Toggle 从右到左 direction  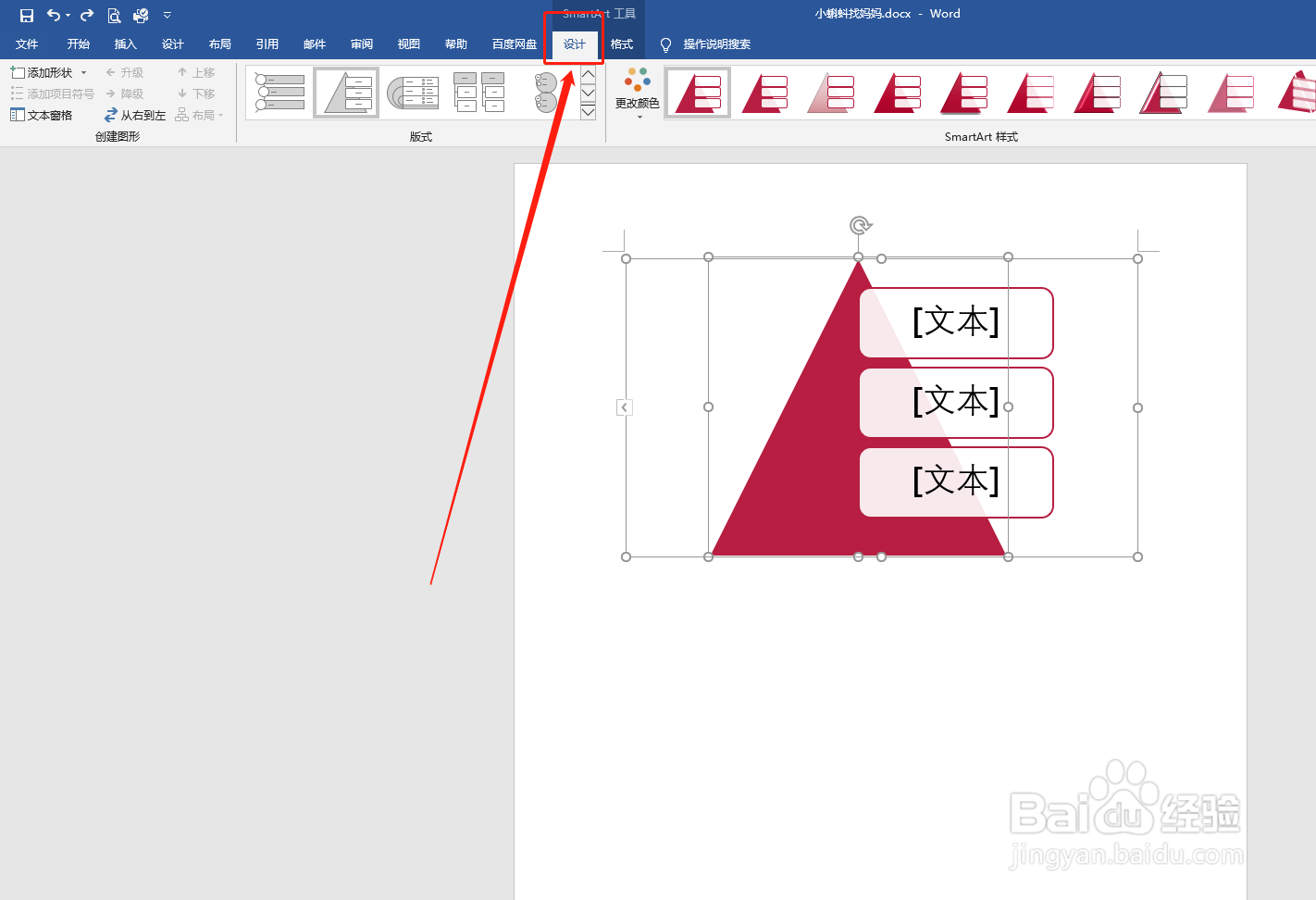pos(135,115)
